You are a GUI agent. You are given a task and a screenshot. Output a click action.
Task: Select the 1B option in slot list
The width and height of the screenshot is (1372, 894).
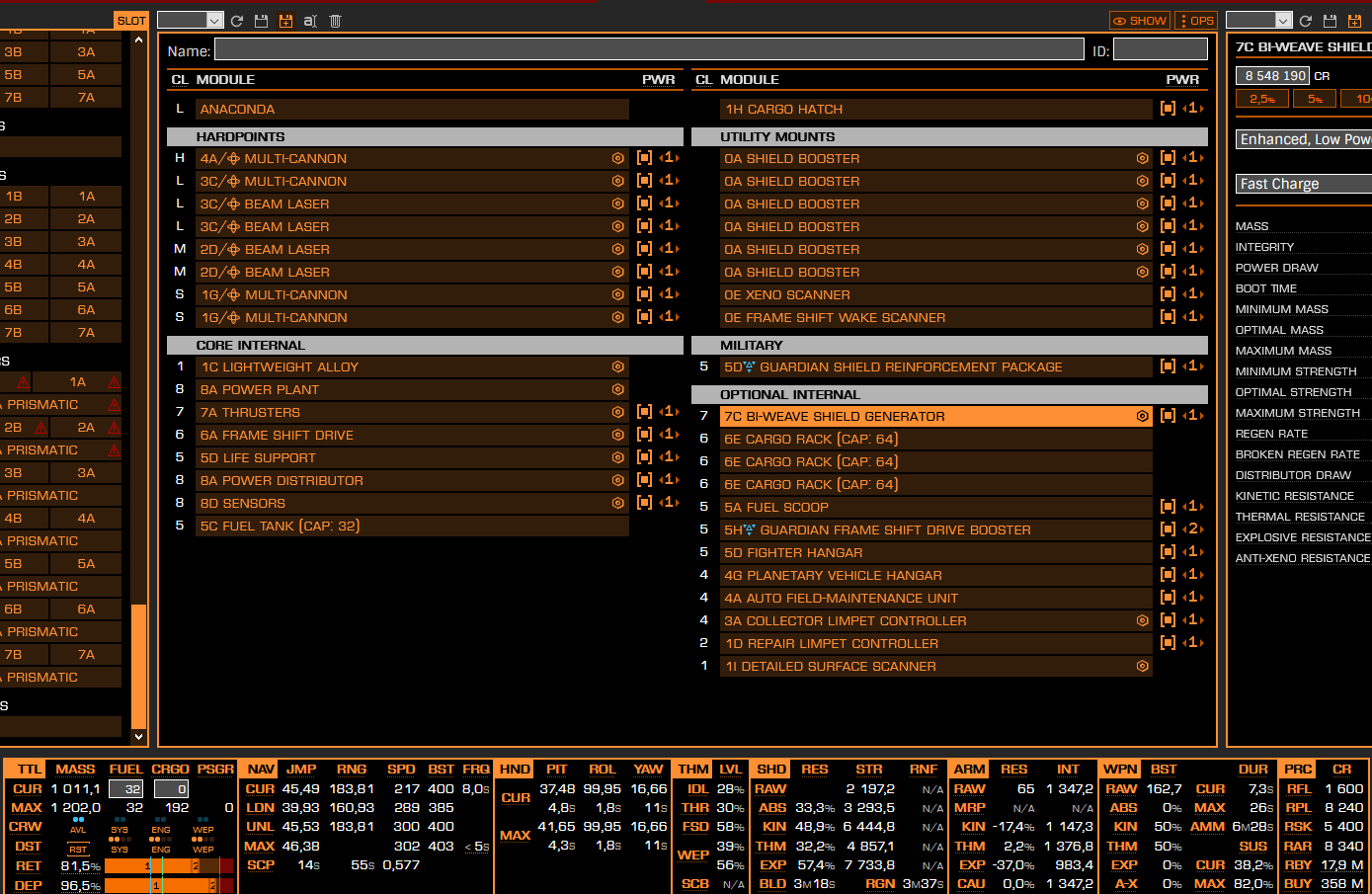24,196
